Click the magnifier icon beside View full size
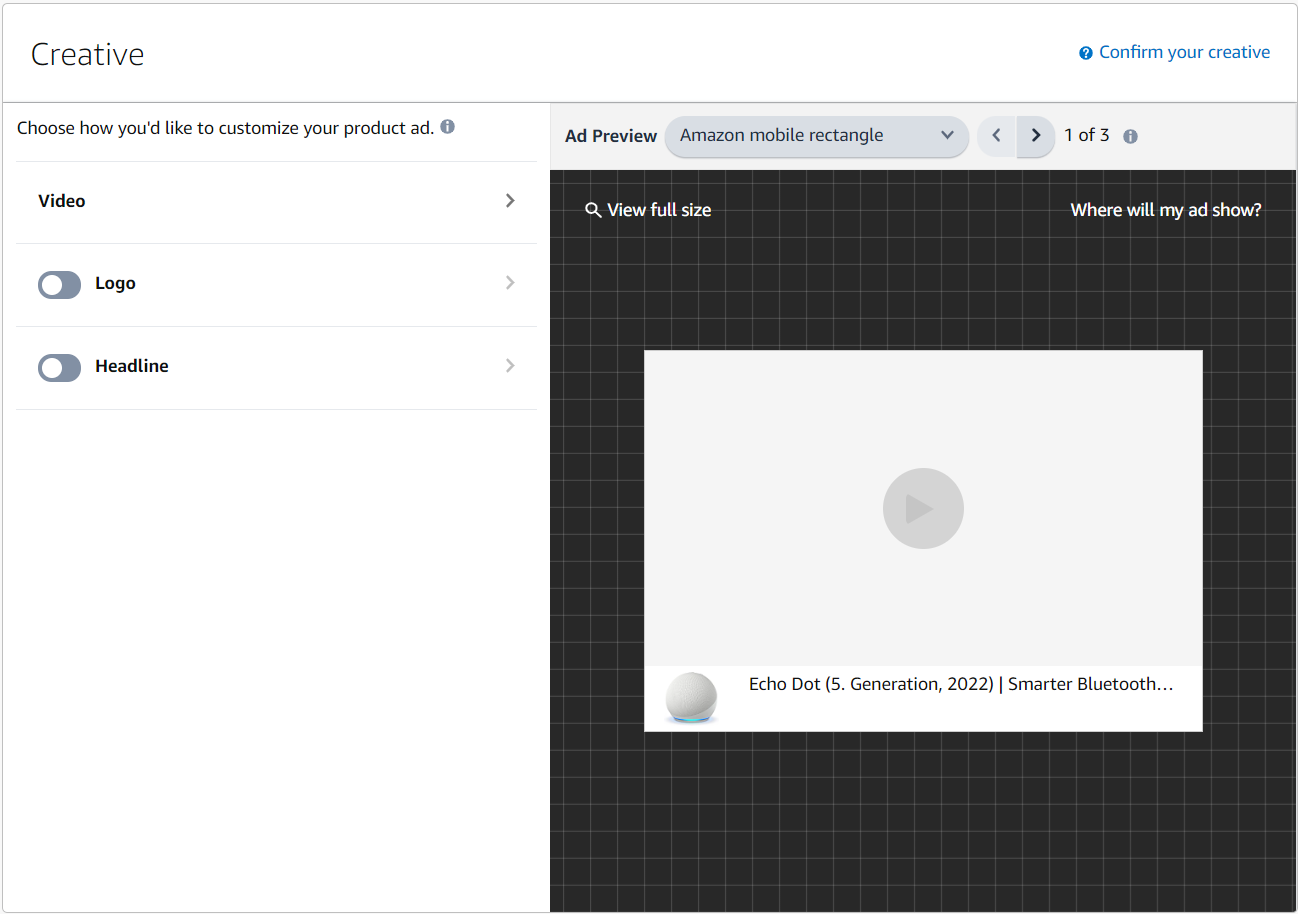Image resolution: width=1298 pixels, height=914 pixels. (x=593, y=210)
